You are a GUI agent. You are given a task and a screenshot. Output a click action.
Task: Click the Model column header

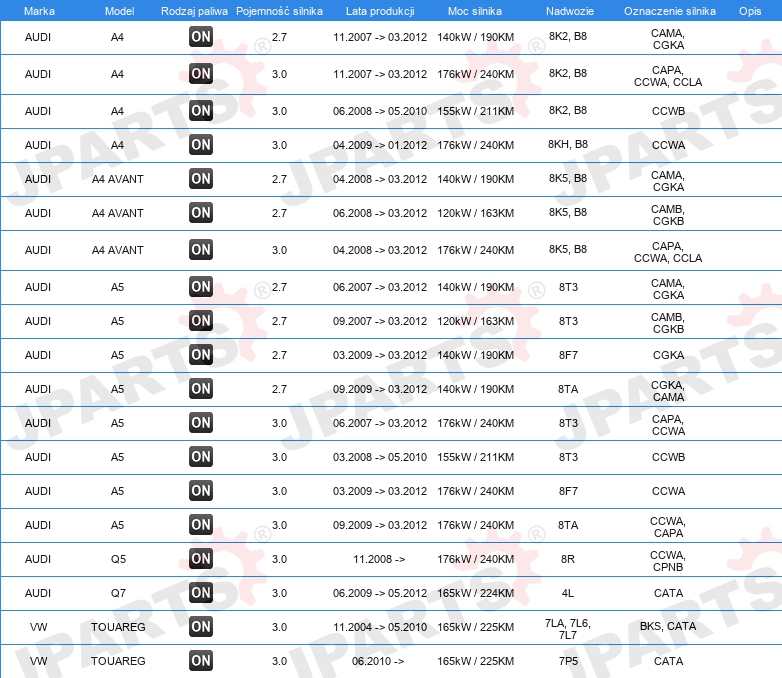tap(119, 11)
